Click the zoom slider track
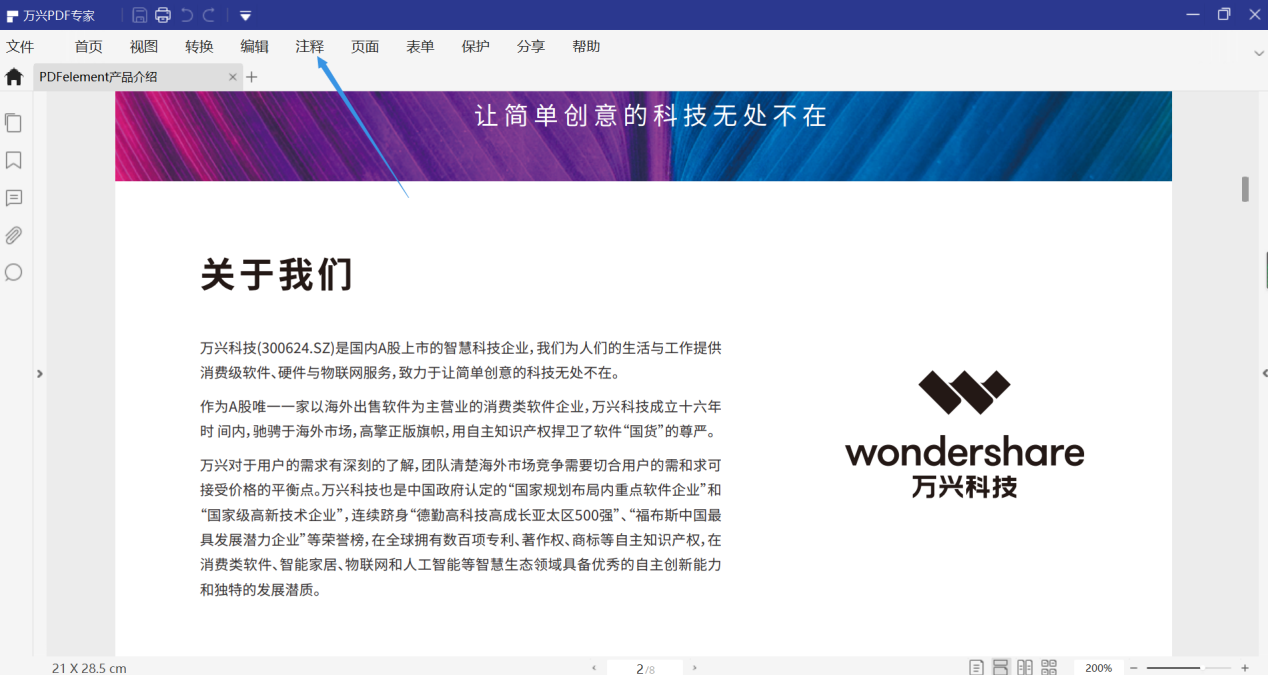Image resolution: width=1268 pixels, height=675 pixels. click(1189, 668)
